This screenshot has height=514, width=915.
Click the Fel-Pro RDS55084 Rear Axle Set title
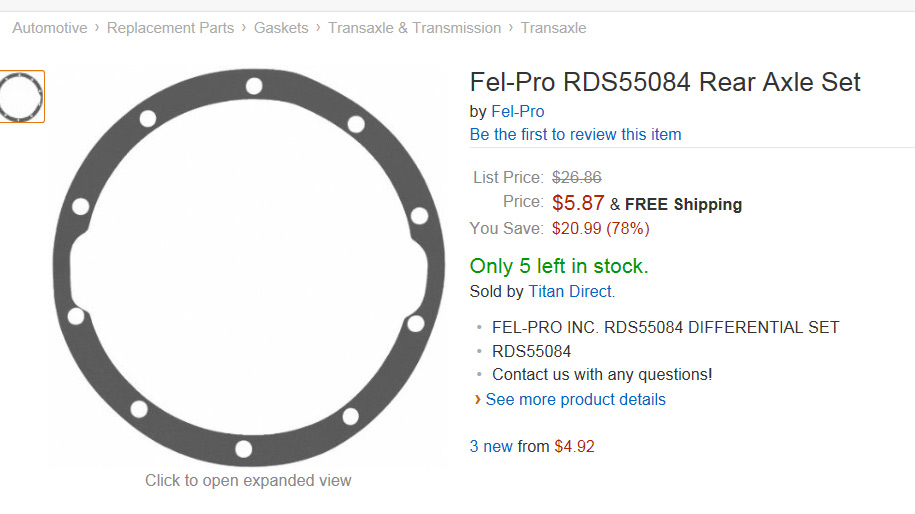(x=665, y=82)
